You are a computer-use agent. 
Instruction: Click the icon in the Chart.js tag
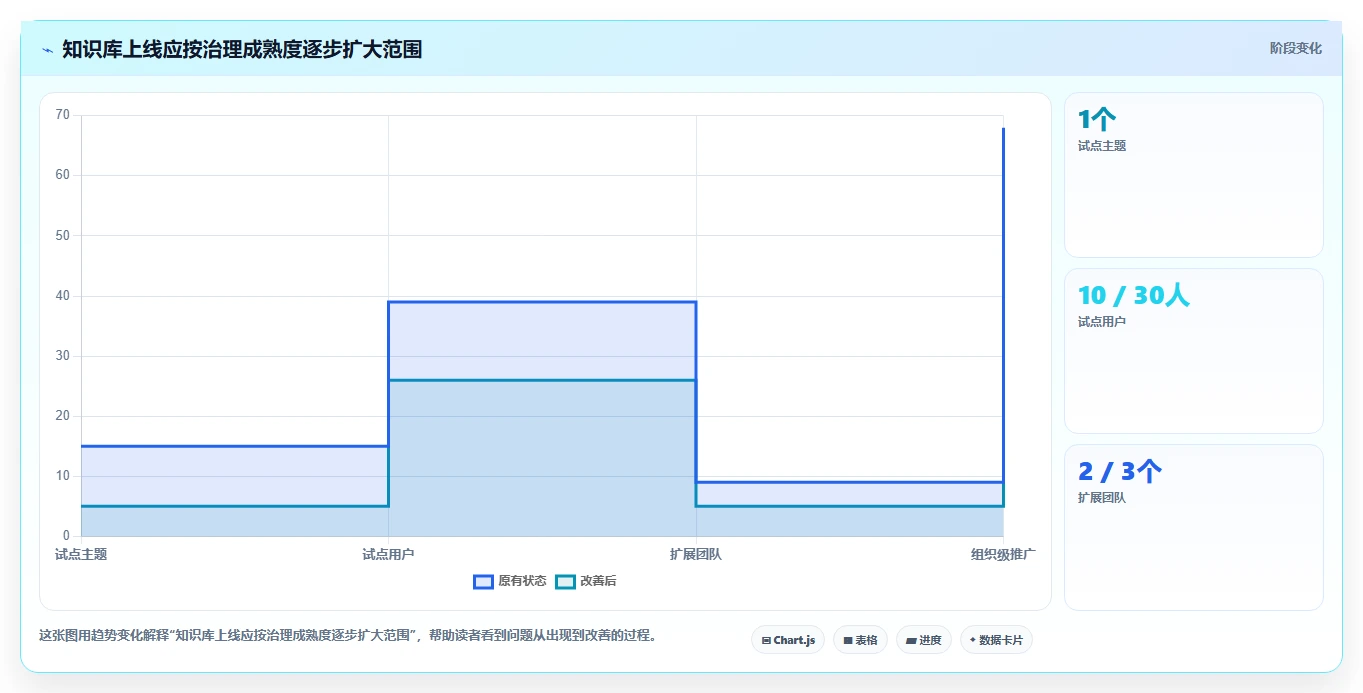766,640
